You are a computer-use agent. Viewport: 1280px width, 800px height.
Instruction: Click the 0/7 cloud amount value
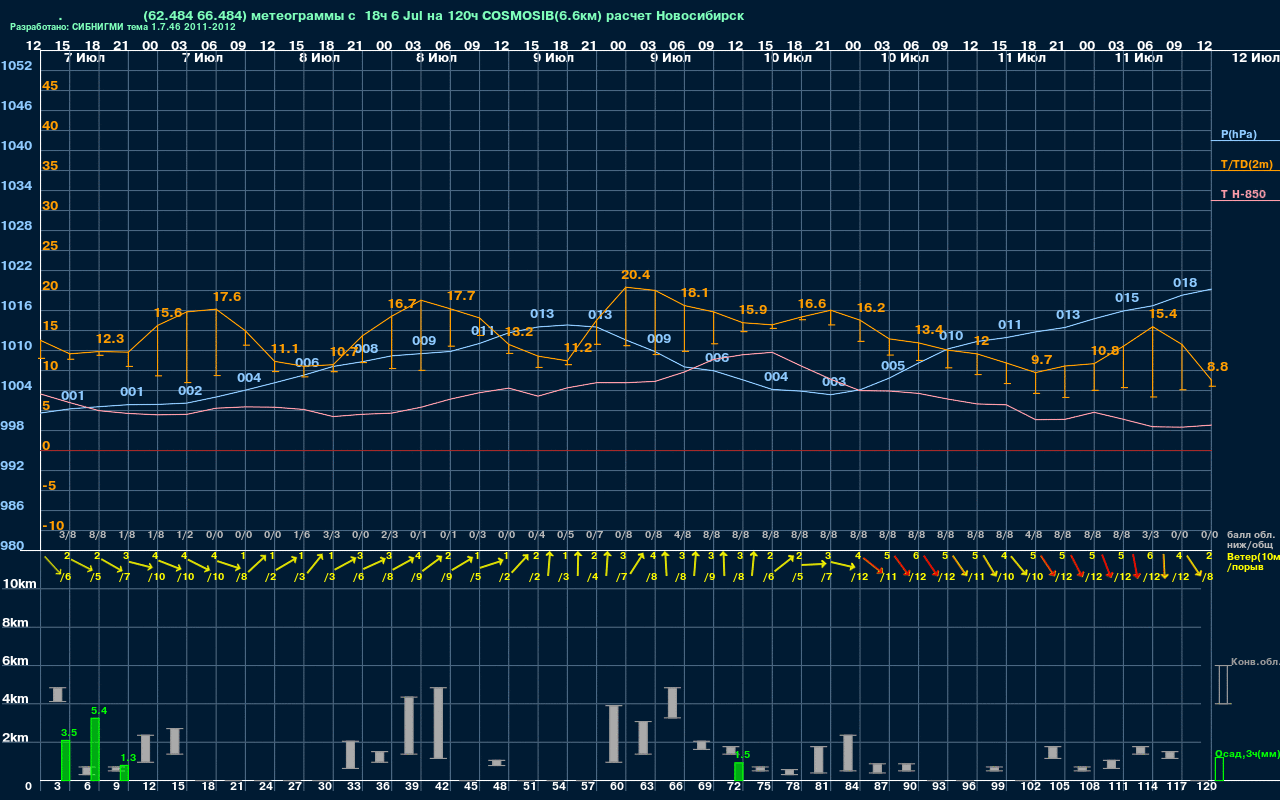(595, 535)
